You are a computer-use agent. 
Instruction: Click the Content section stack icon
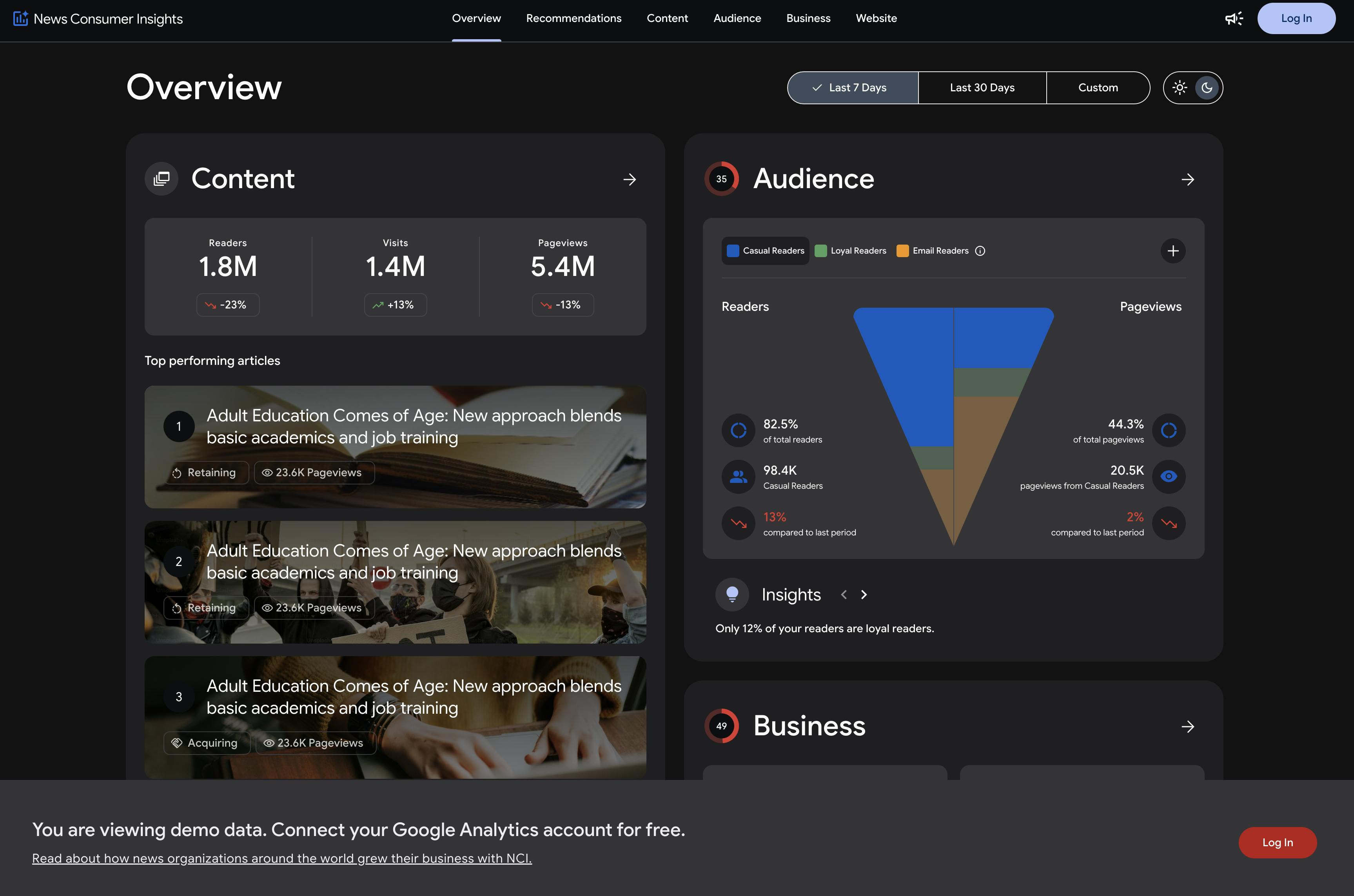[x=162, y=179]
